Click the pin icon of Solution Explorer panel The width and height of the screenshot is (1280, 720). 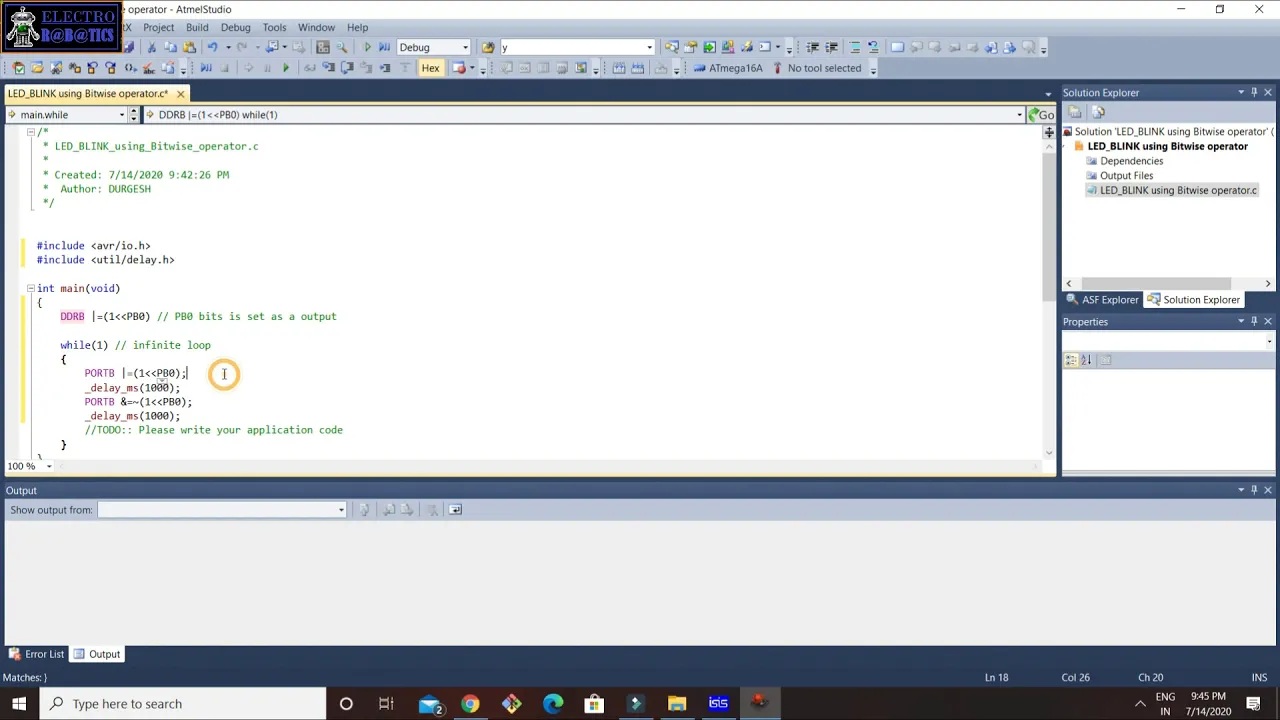click(1254, 92)
